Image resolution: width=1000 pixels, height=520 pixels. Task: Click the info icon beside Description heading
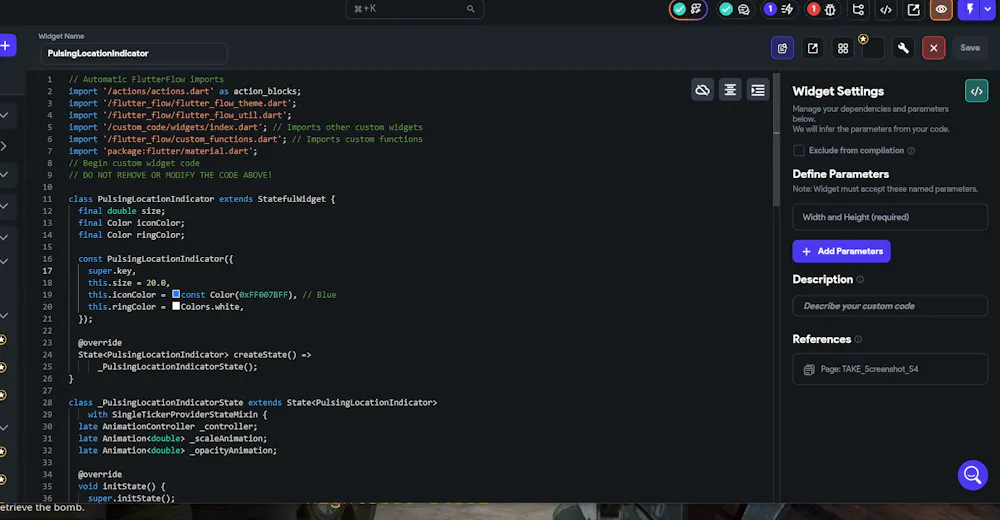(x=860, y=279)
